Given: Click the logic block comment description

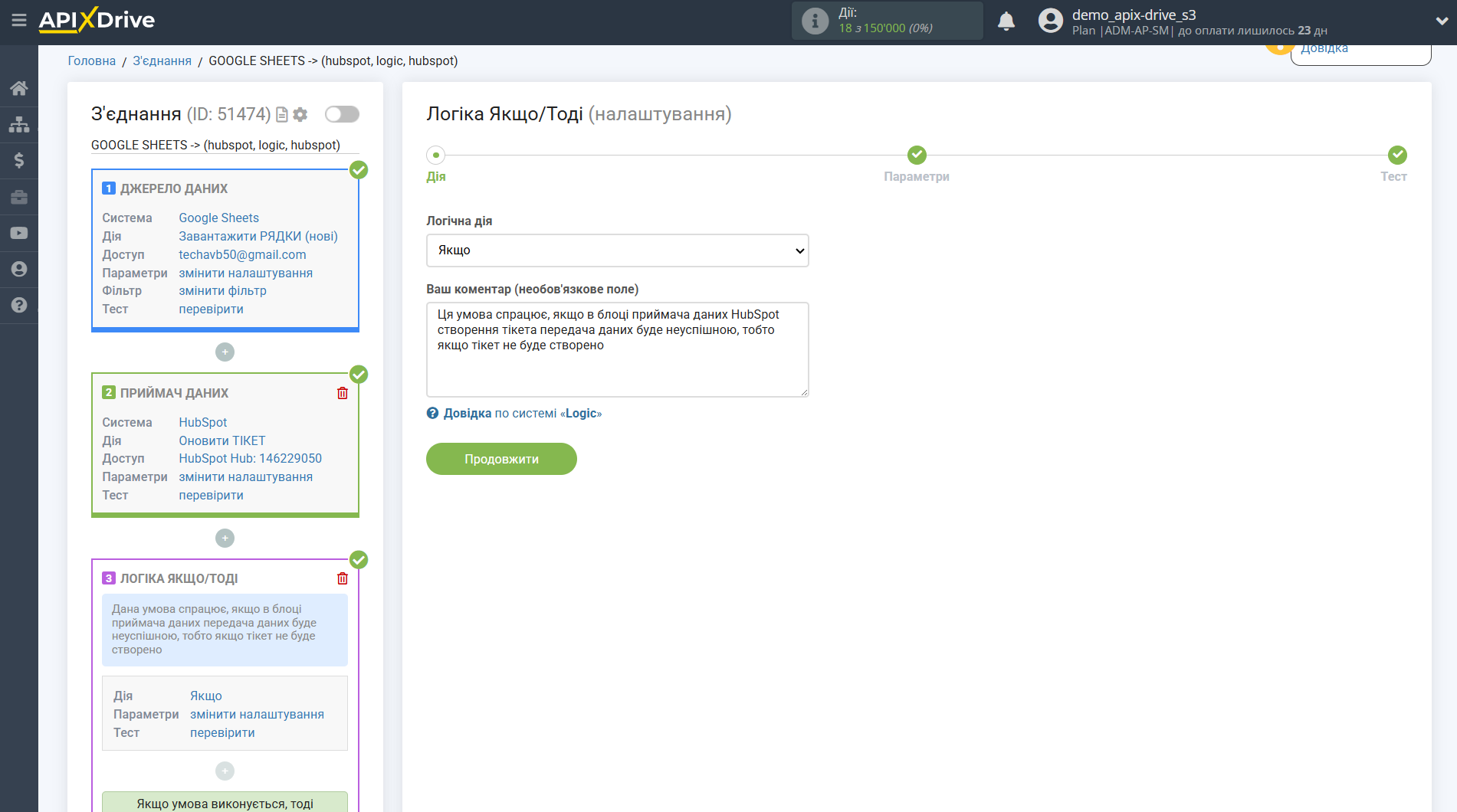Looking at the screenshot, I should click(225, 630).
